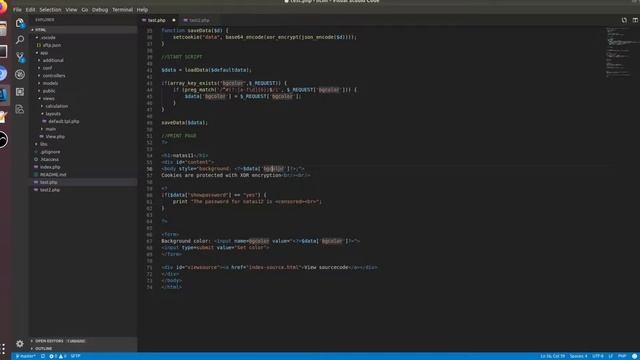
Task: Expand the public folder
Action: (49, 91)
